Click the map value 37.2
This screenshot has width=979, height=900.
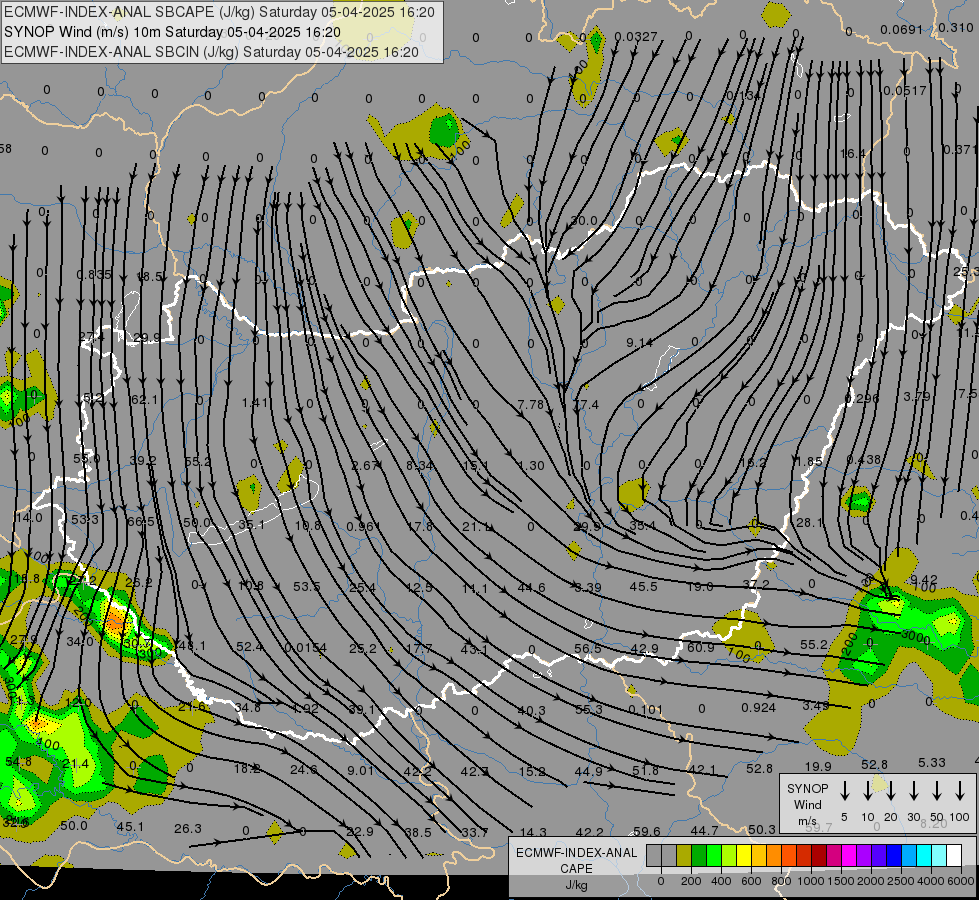pos(756,585)
